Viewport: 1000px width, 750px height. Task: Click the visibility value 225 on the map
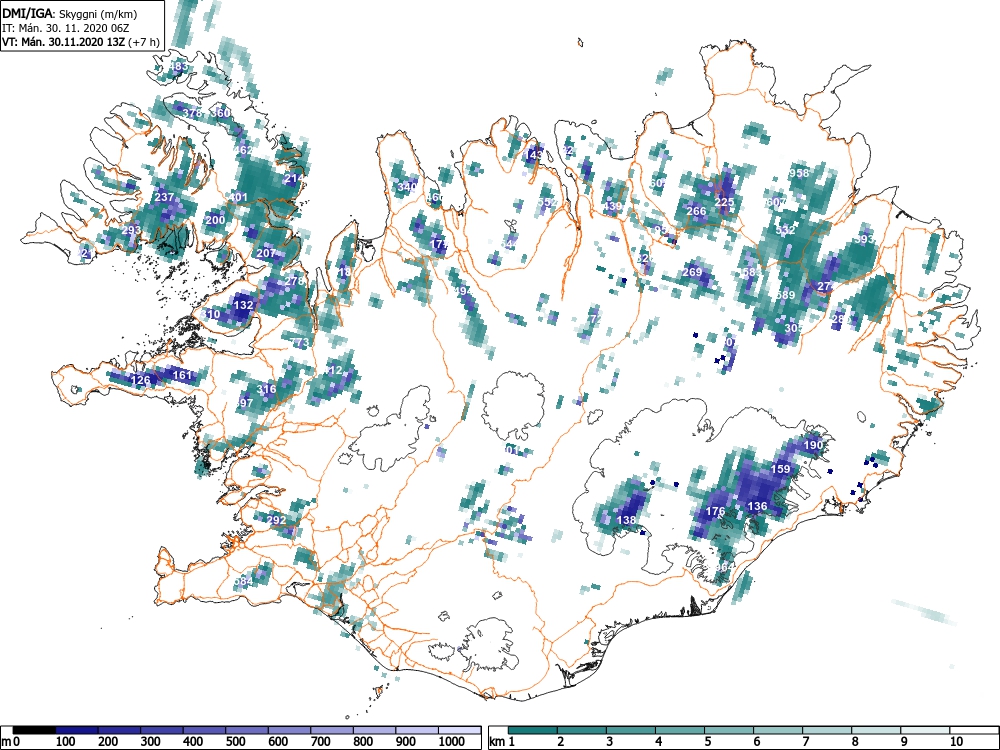[724, 202]
